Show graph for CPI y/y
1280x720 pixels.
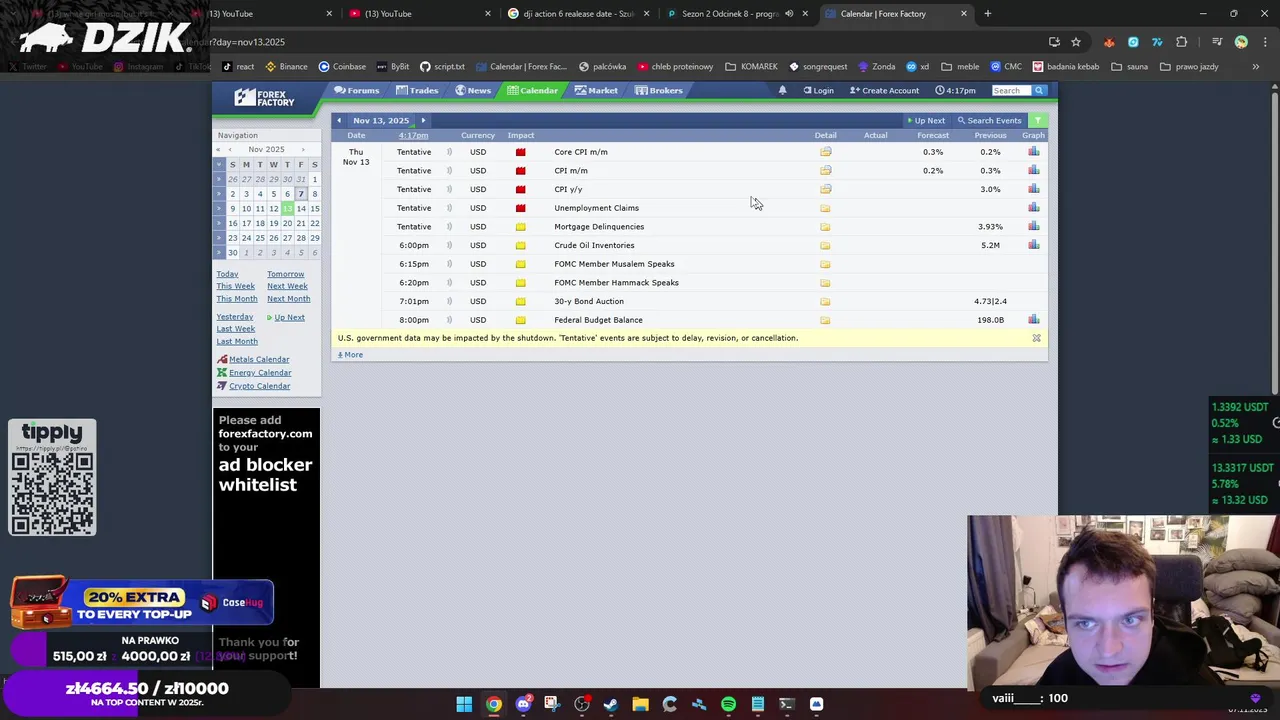click(x=1033, y=189)
